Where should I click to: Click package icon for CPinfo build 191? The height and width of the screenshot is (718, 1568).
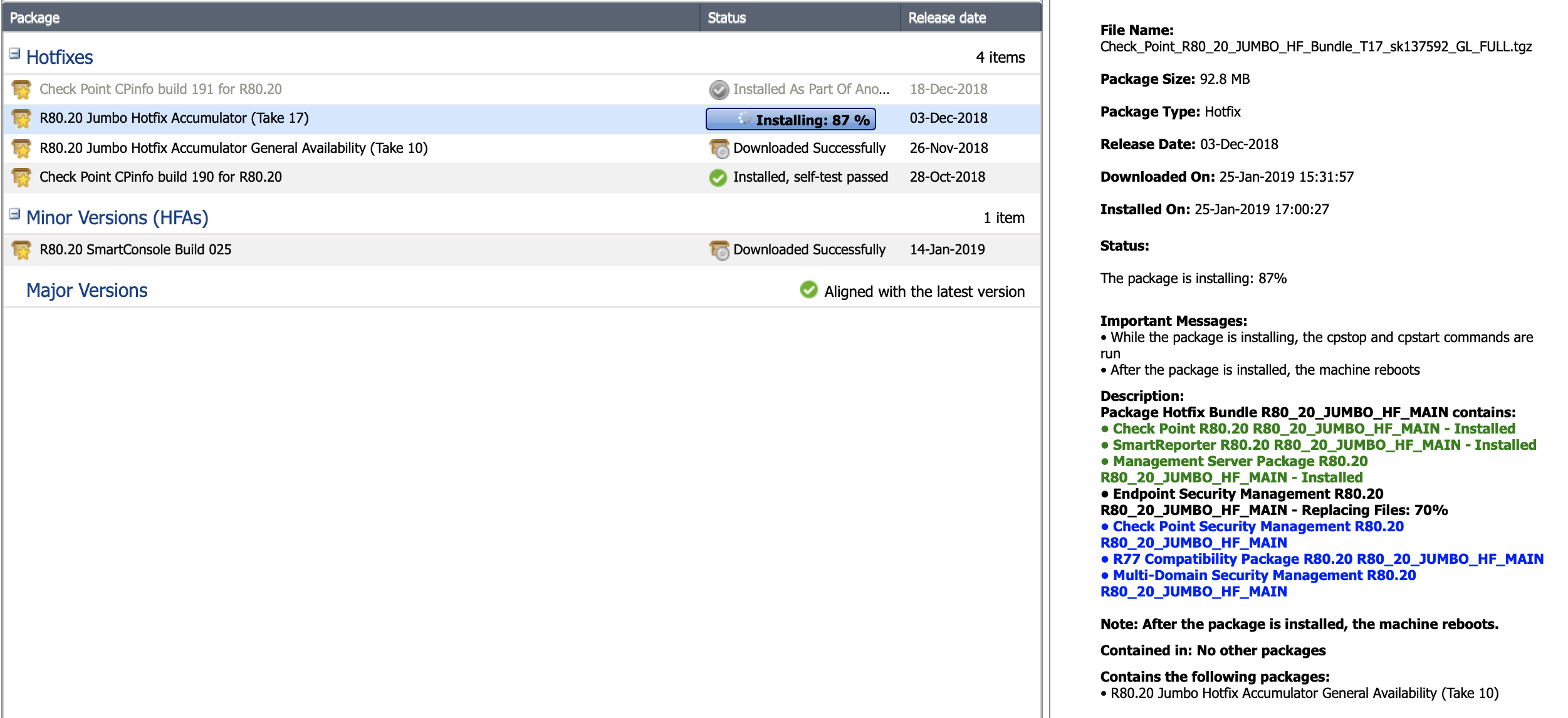pos(21,90)
